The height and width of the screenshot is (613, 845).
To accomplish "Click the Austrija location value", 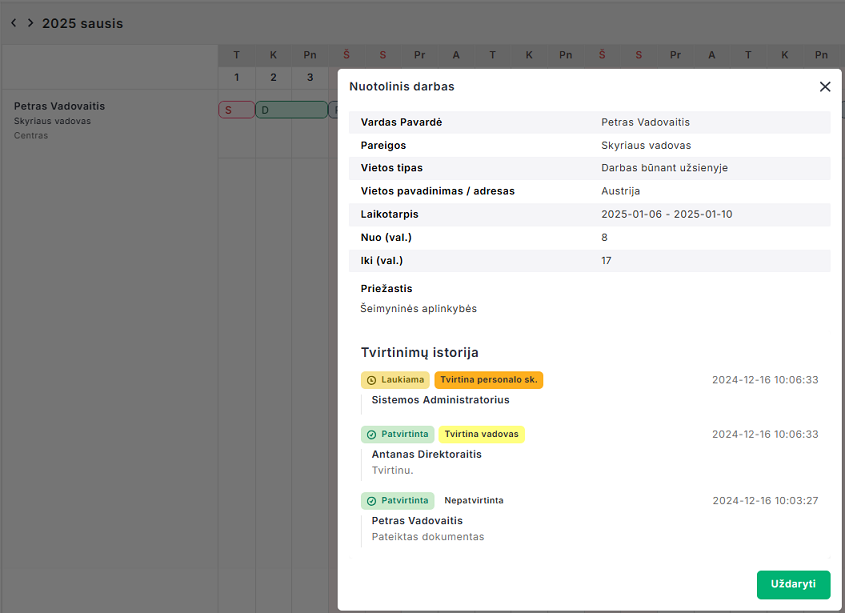I will (620, 191).
